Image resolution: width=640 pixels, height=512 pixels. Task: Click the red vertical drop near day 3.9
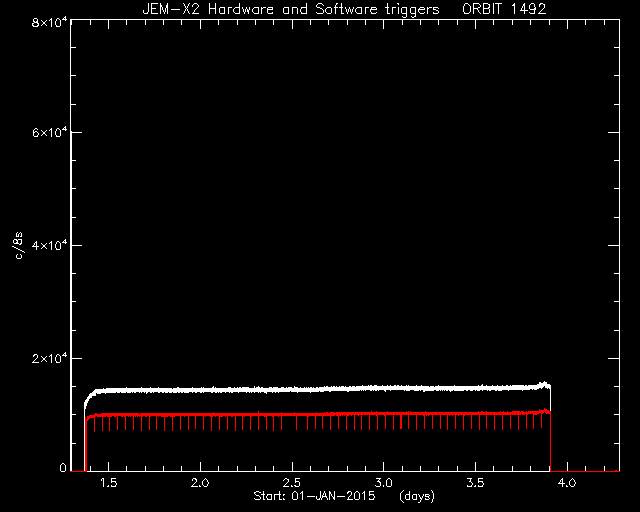coord(551,443)
